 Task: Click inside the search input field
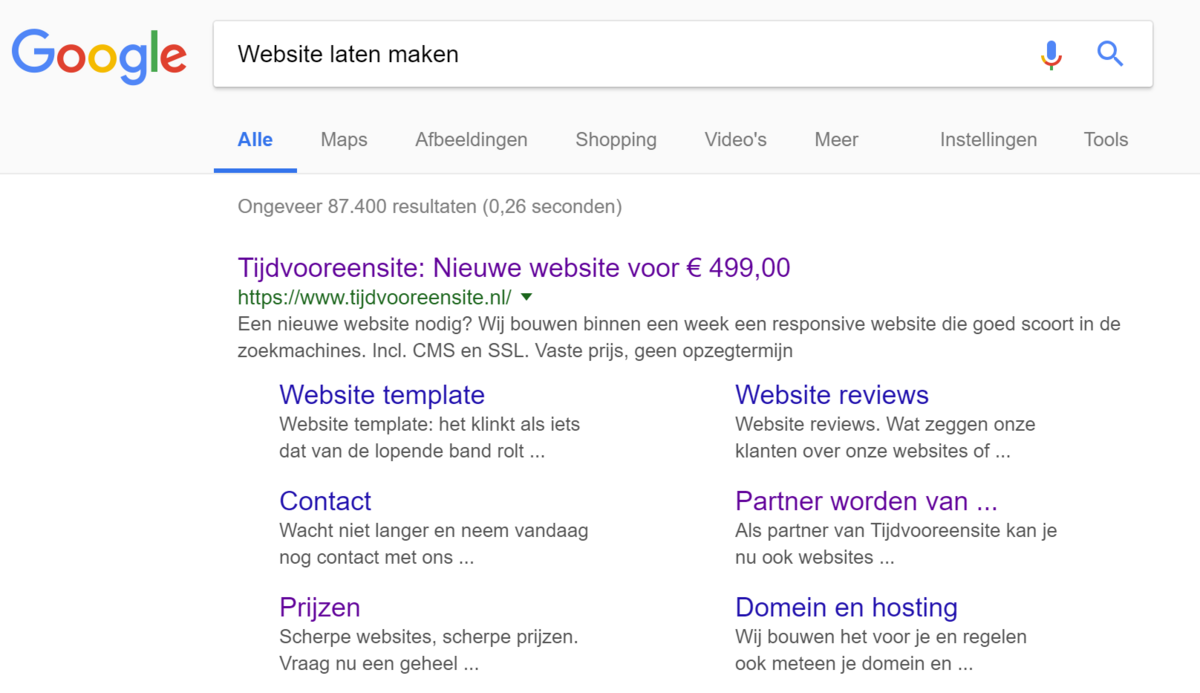[600, 54]
